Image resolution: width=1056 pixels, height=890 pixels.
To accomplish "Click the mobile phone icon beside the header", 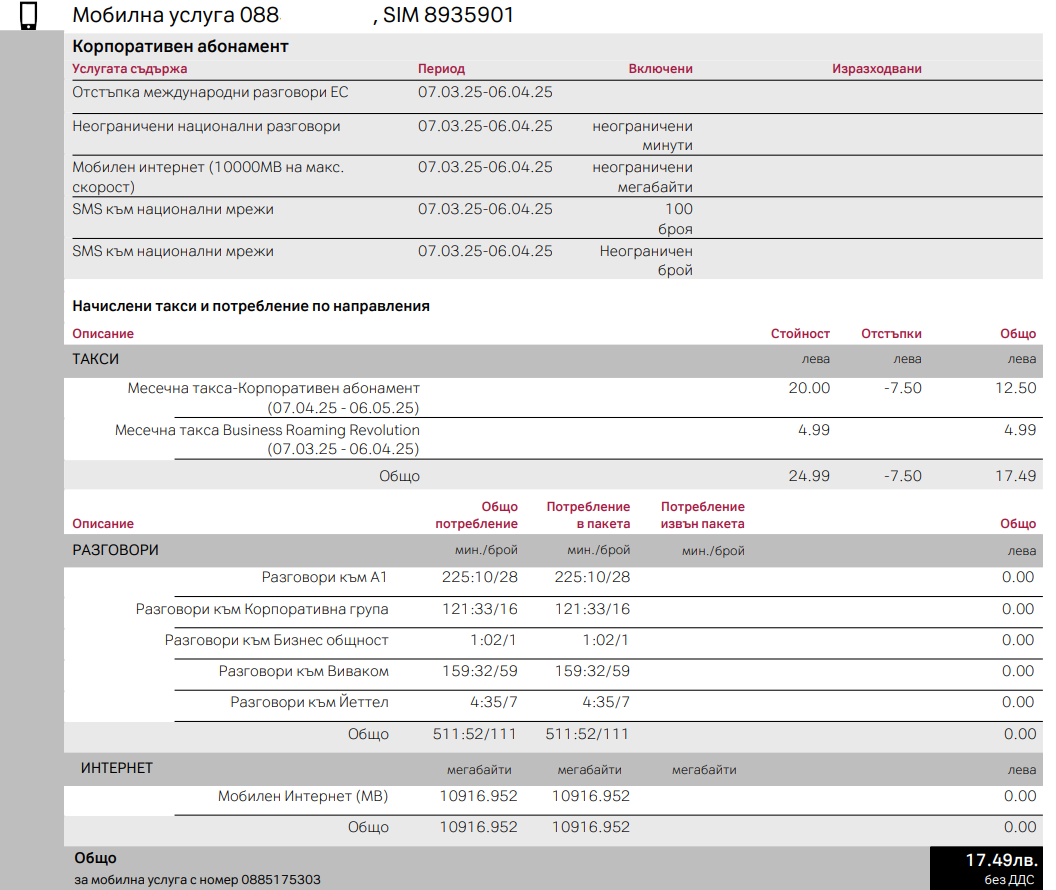I will (x=30, y=14).
